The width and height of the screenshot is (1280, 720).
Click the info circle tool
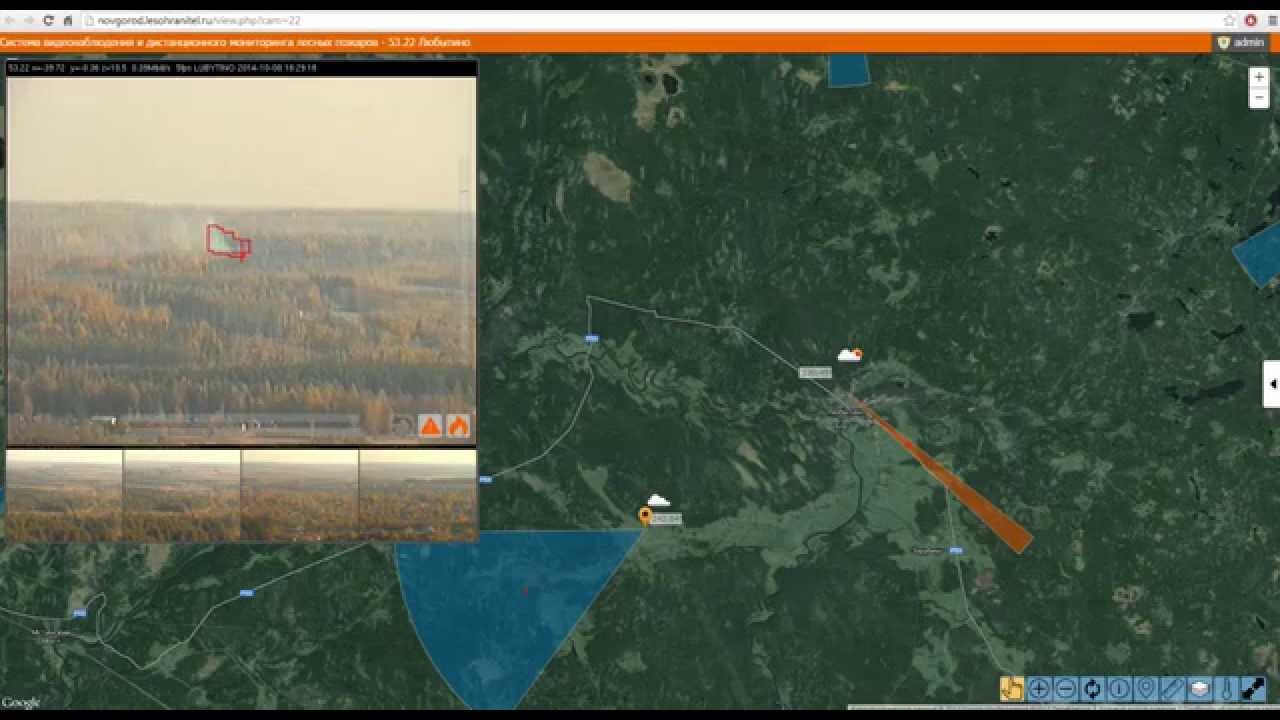[1119, 689]
